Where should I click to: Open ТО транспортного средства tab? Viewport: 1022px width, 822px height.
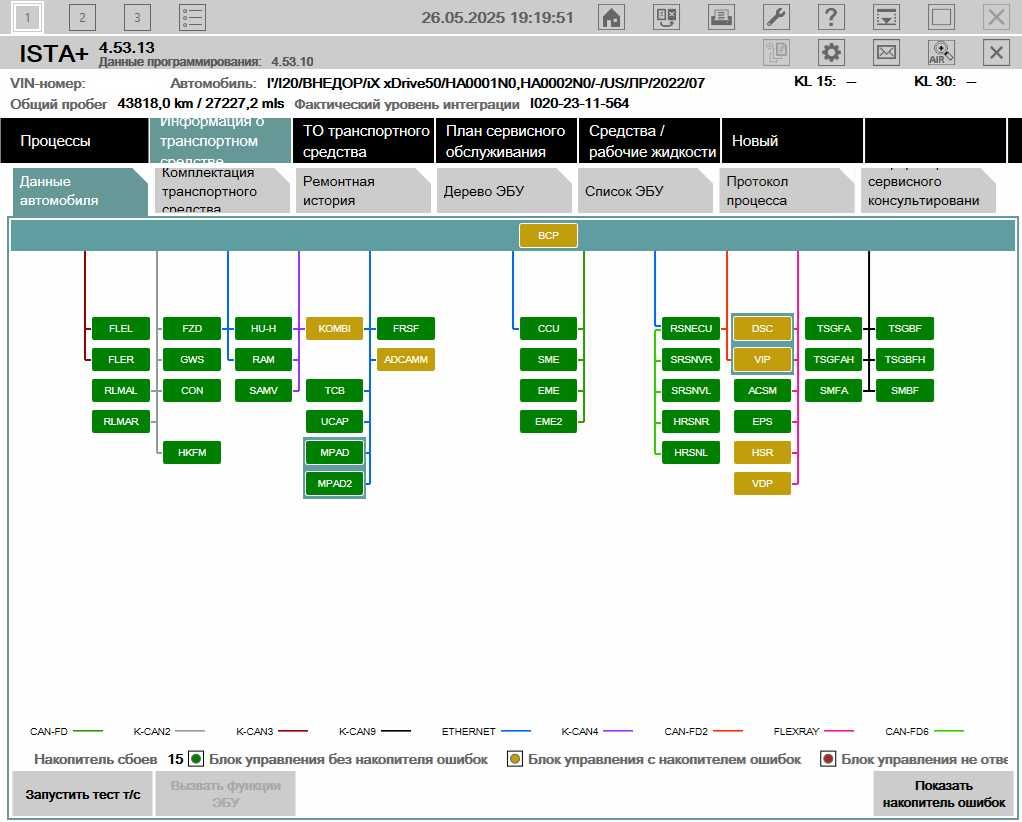(x=363, y=141)
